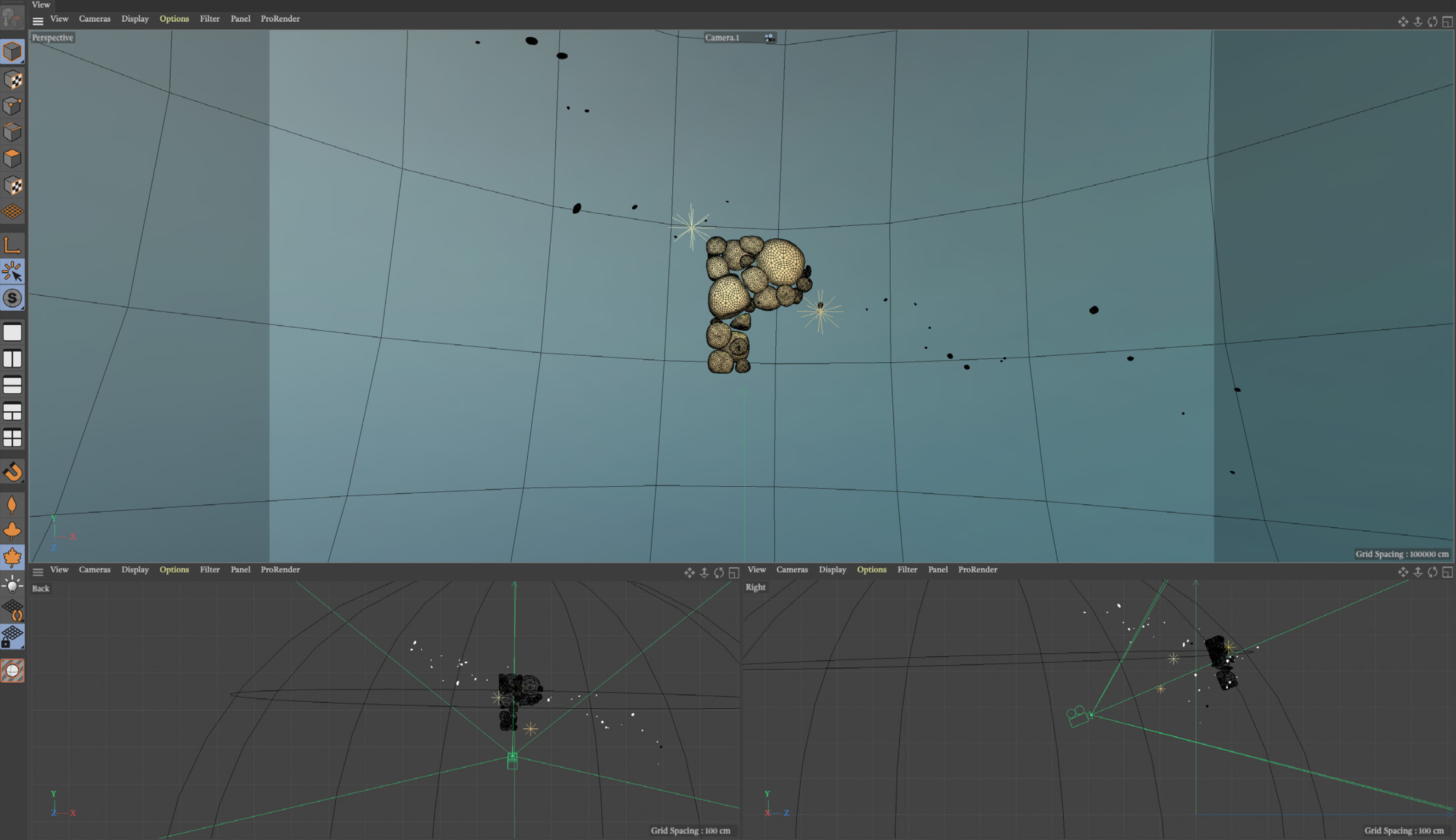This screenshot has width=1456, height=840.
Task: Switch to three views layout icon
Action: 12,411
